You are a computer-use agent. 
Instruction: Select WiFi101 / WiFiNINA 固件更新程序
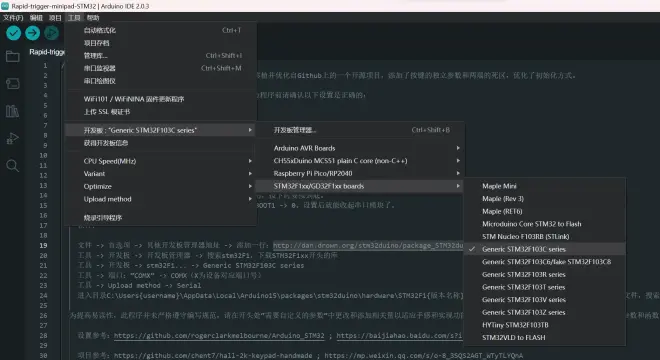[x=161, y=99]
